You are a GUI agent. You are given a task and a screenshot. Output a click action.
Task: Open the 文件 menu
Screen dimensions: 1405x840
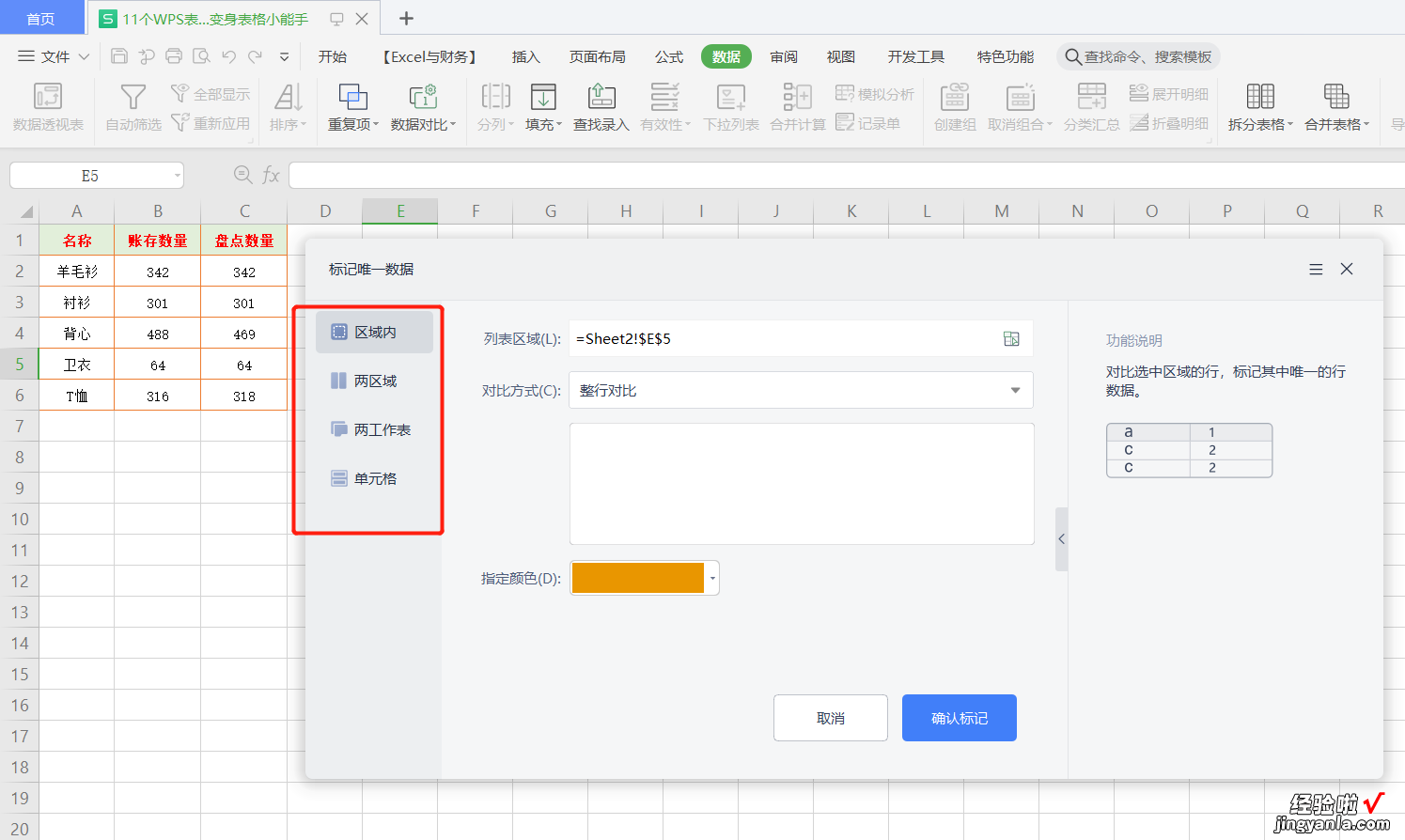pos(54,56)
